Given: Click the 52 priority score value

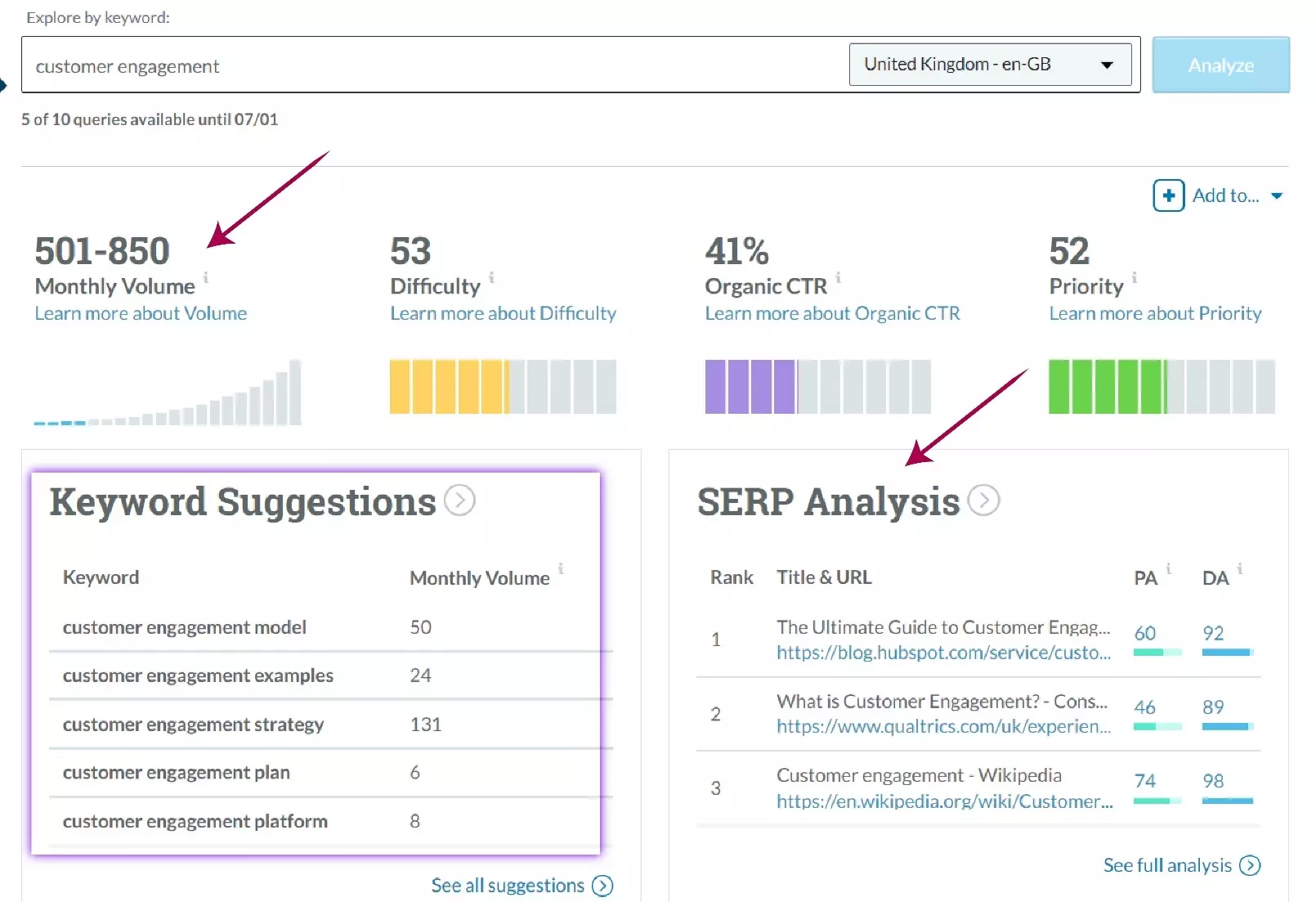Looking at the screenshot, I should pyautogui.click(x=1069, y=251).
